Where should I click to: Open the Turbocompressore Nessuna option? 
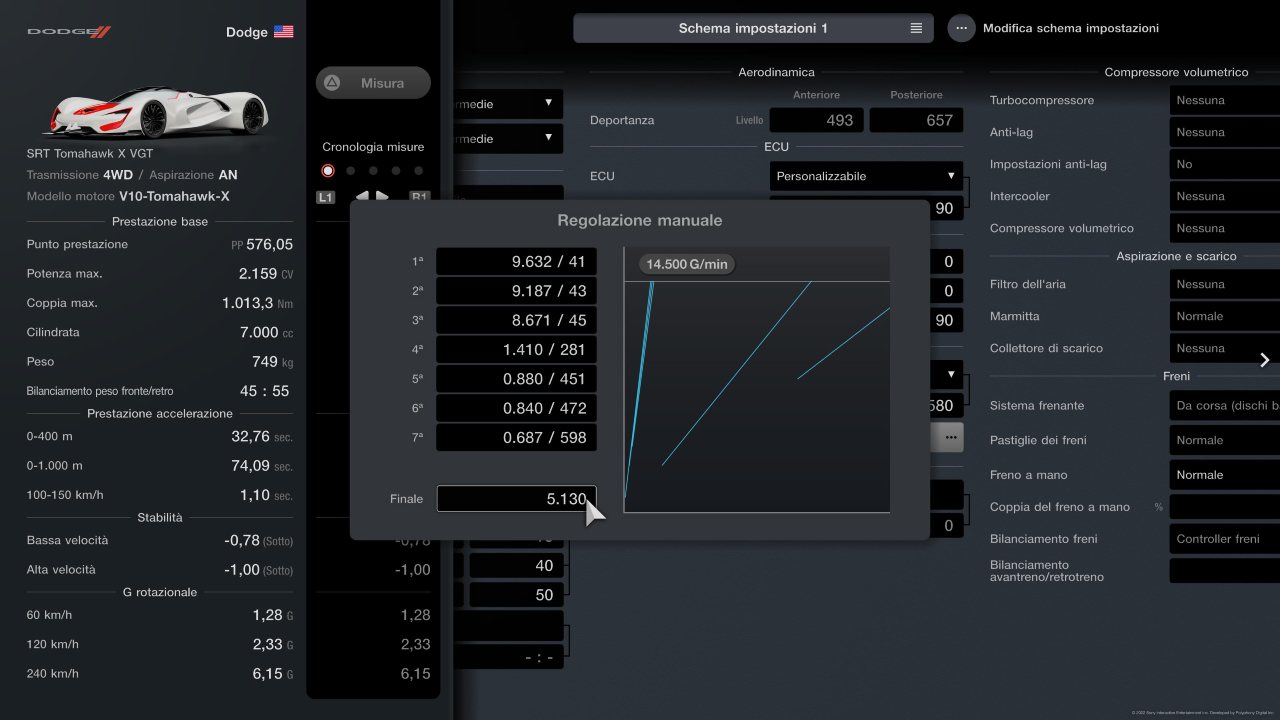point(1225,100)
